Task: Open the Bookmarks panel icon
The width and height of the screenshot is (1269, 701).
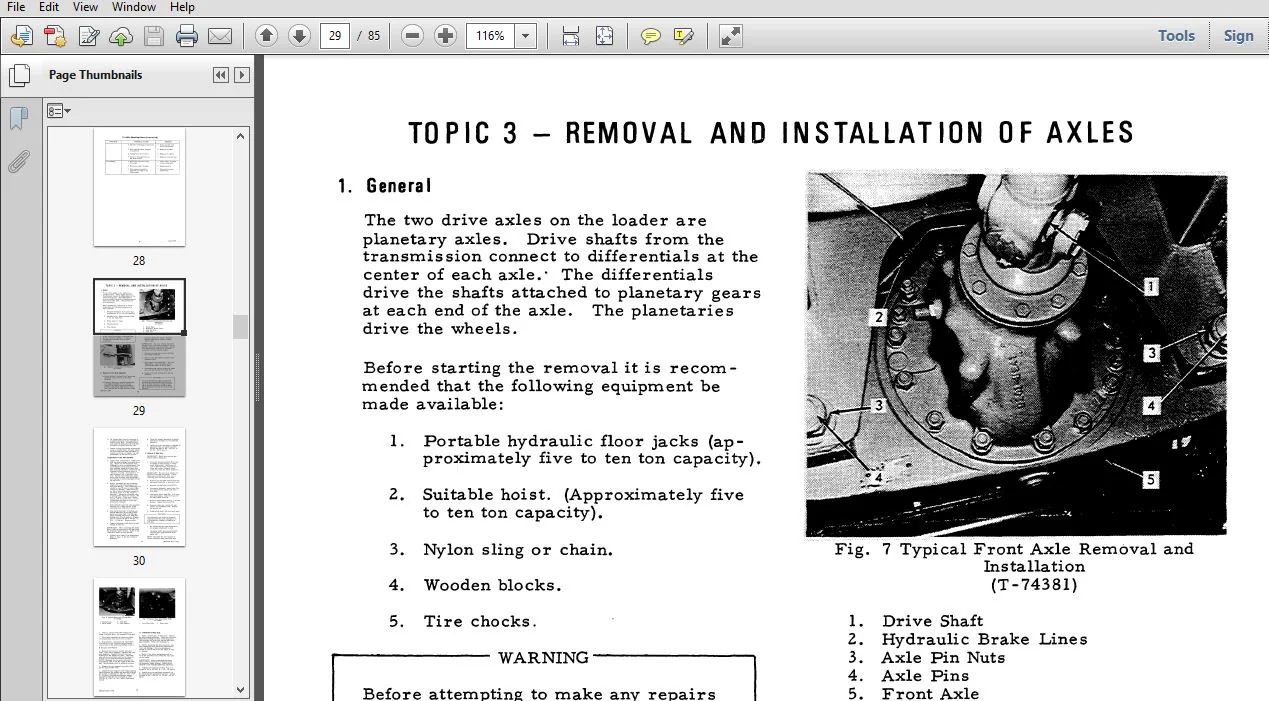Action: 17,119
